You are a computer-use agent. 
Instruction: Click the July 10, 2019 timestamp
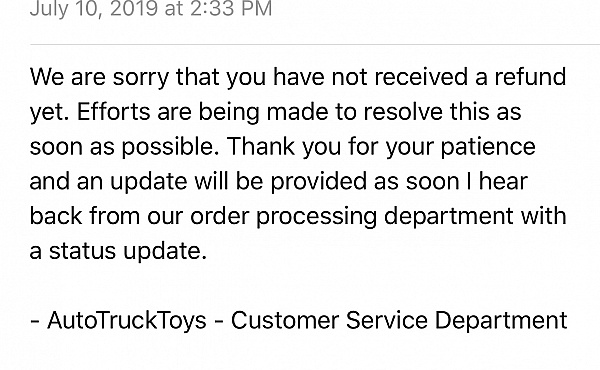pos(151,8)
